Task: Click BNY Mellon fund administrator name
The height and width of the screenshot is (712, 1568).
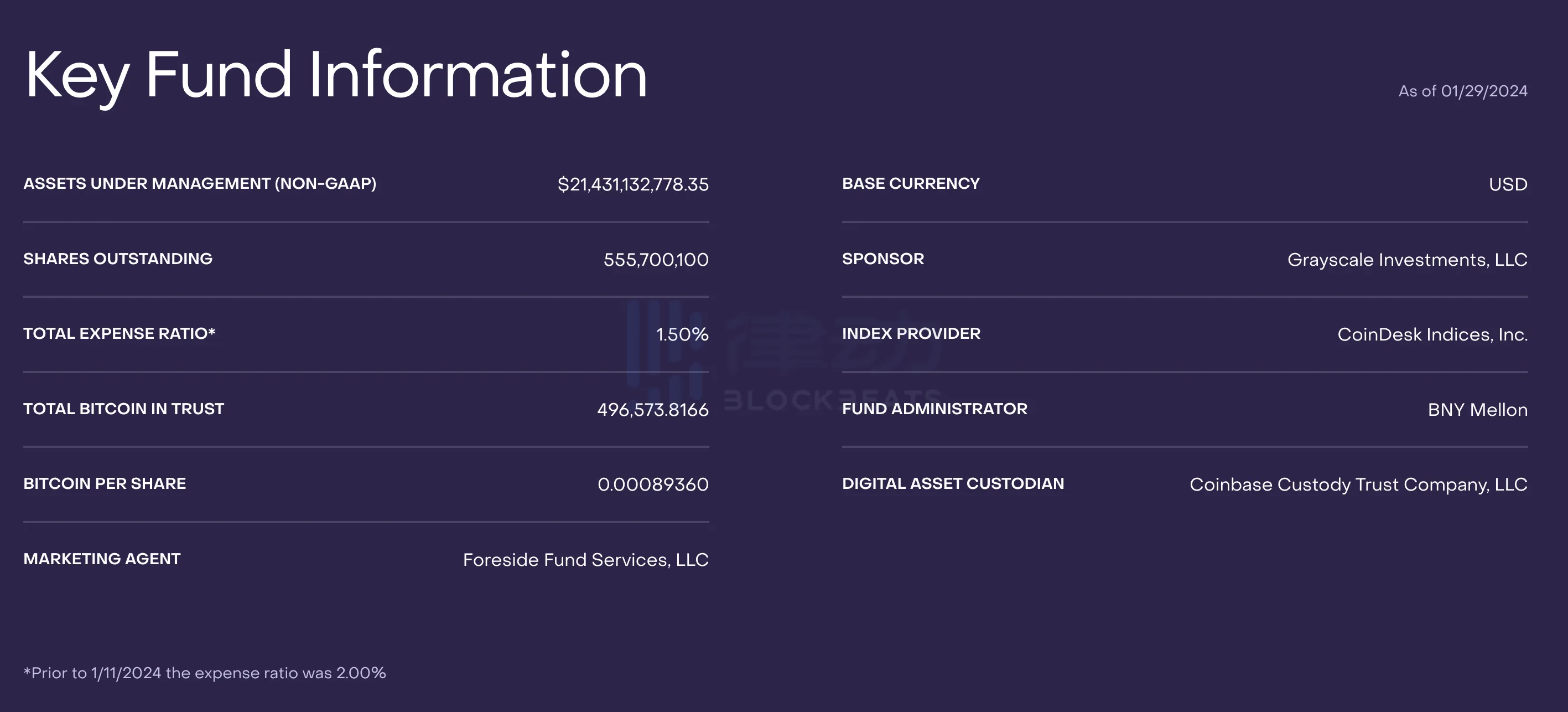Action: pos(1477,409)
